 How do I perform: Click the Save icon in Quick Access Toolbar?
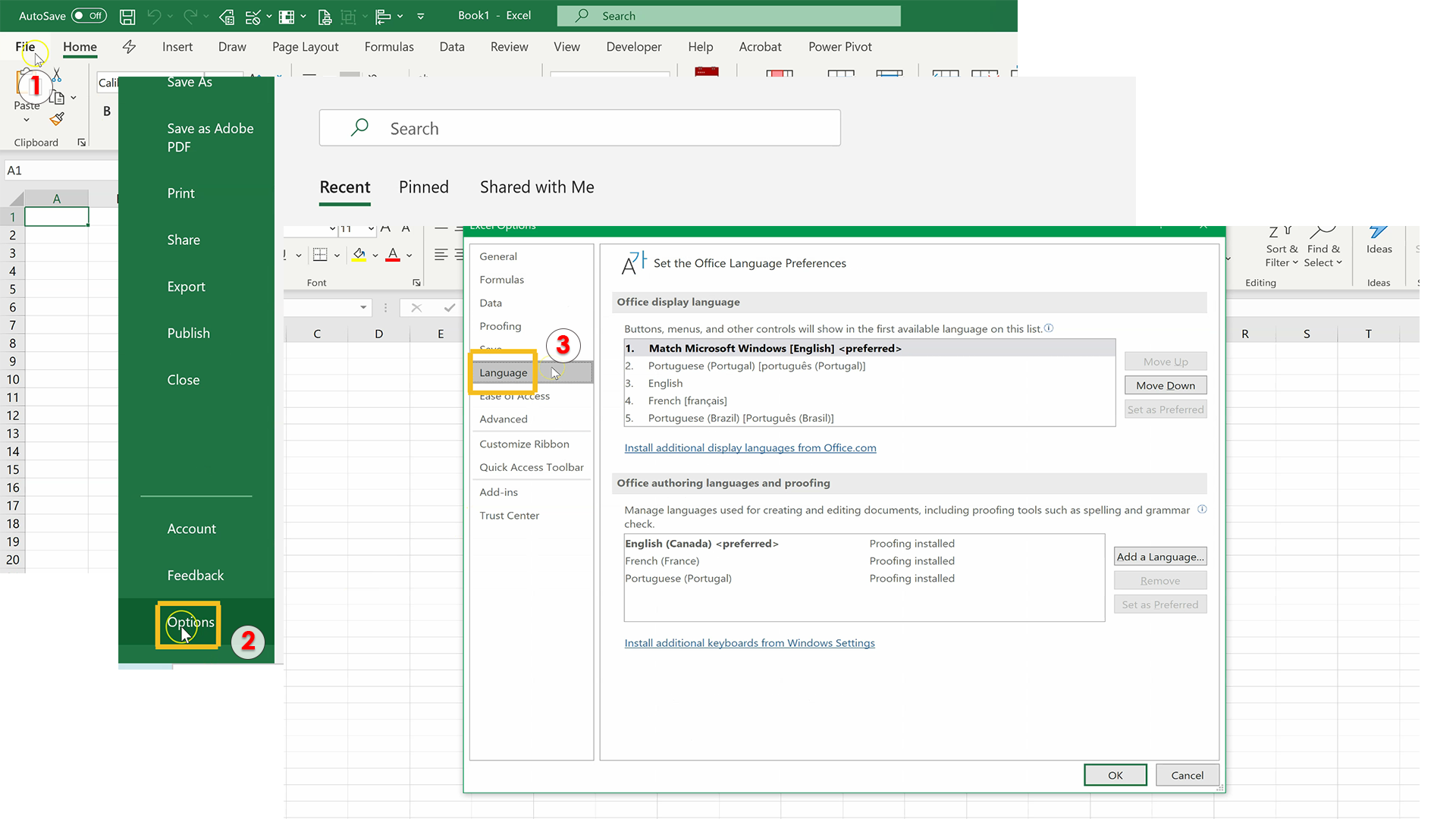[x=127, y=16]
